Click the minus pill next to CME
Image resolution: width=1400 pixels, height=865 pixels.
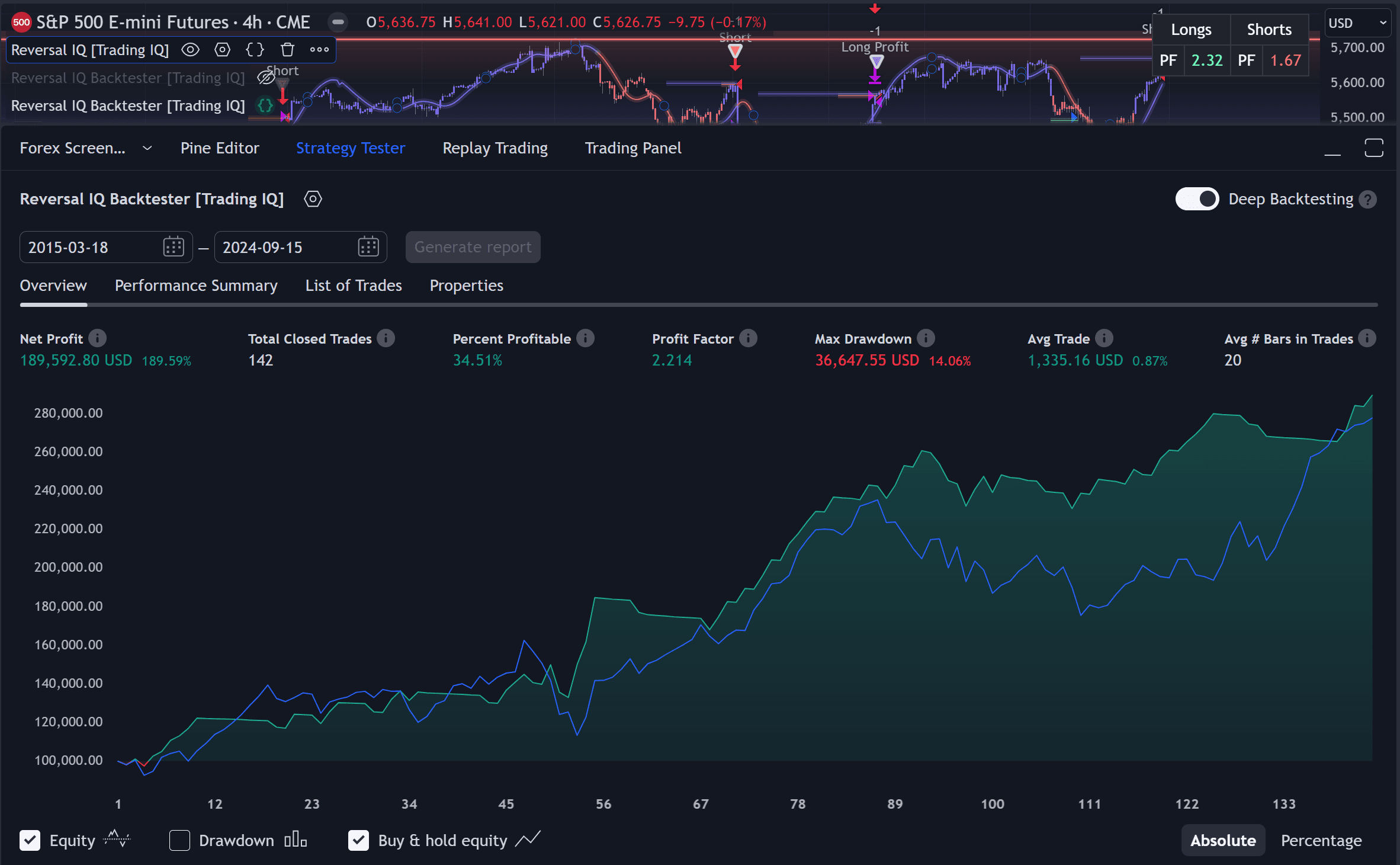tap(338, 23)
